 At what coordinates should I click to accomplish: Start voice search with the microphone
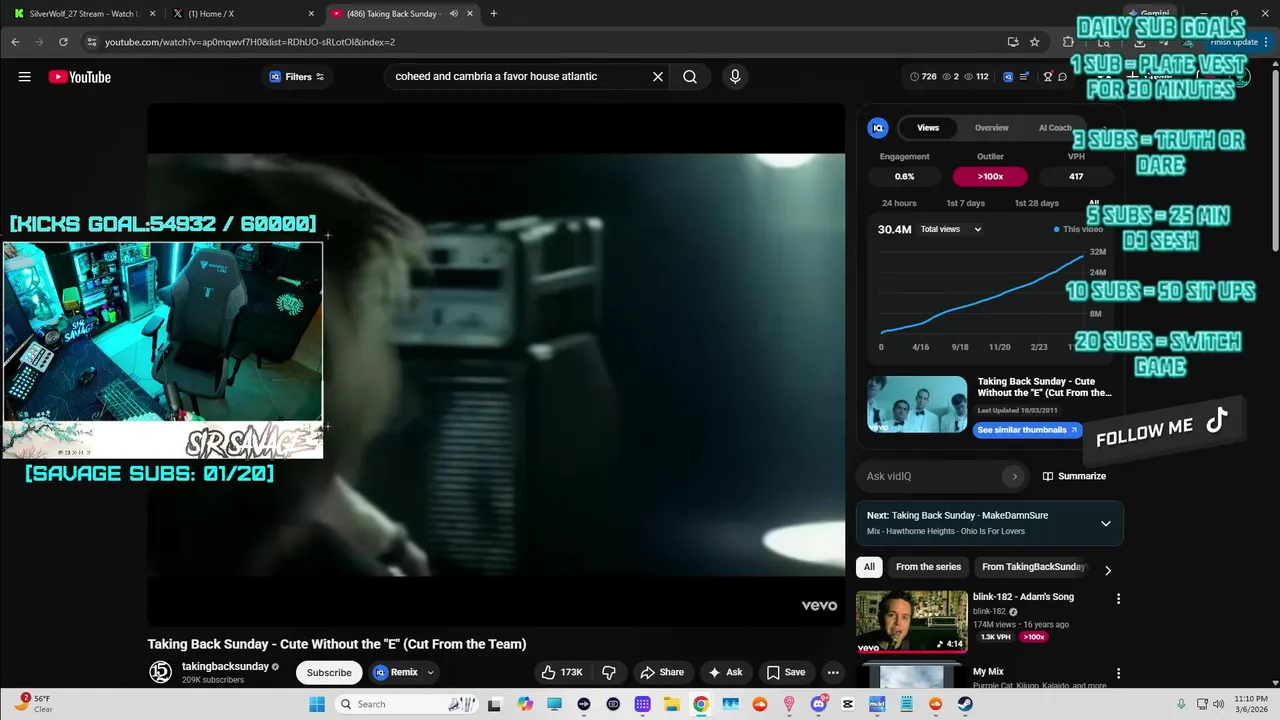[735, 77]
